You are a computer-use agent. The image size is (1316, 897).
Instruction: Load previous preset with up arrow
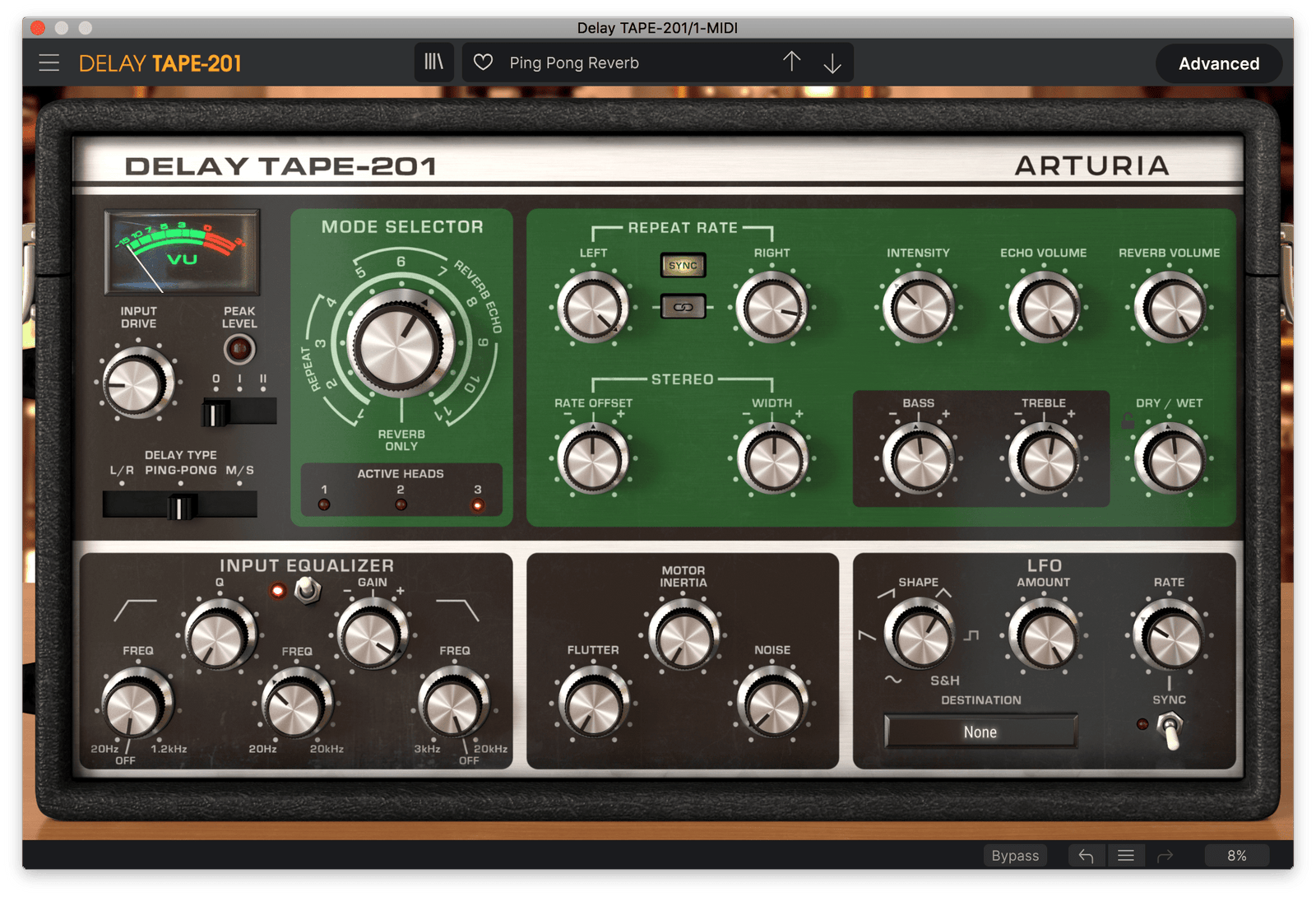point(791,62)
